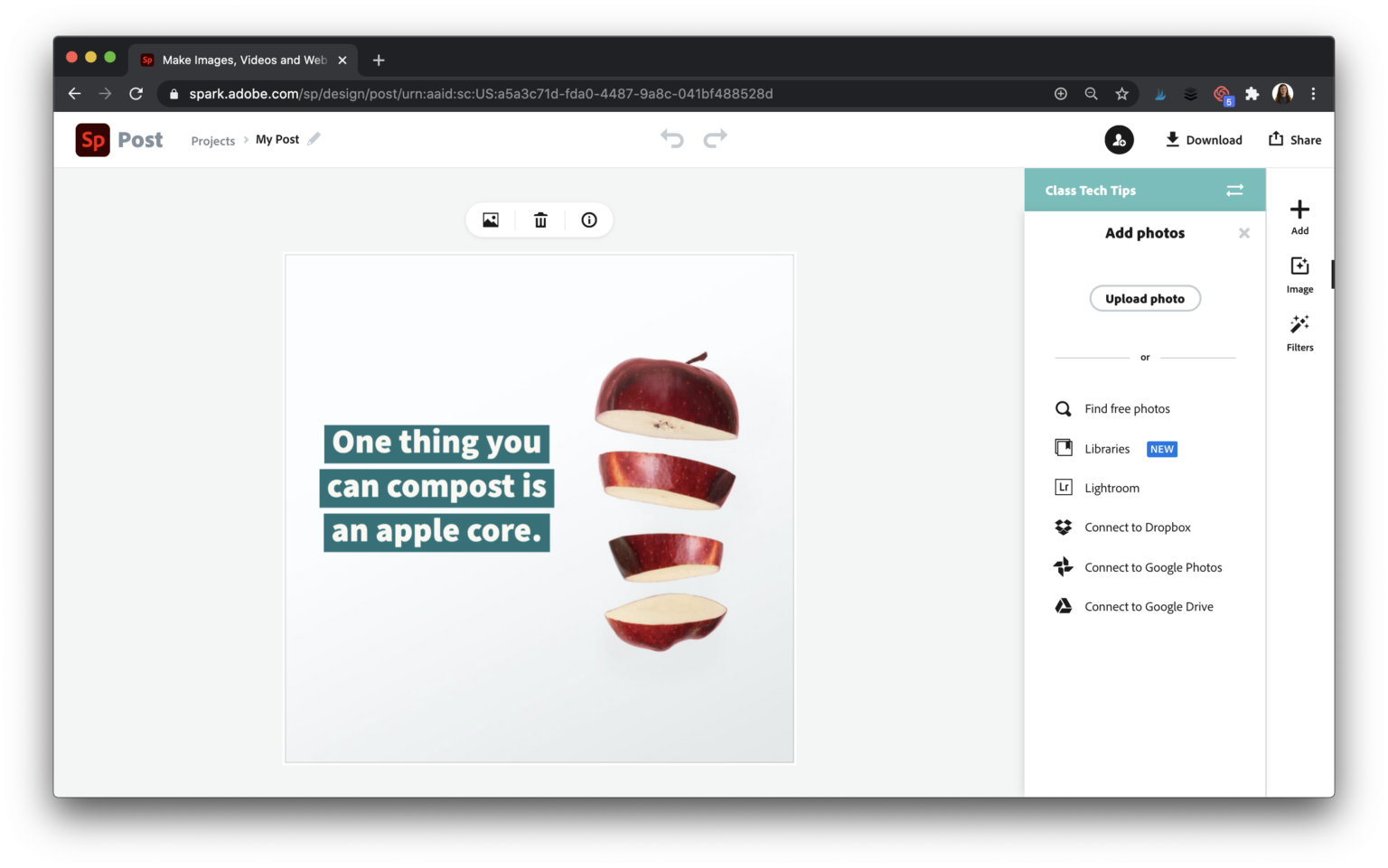Switch brand using Class Tech Tips arrows
This screenshot has width=1388, height=868.
(1234, 191)
